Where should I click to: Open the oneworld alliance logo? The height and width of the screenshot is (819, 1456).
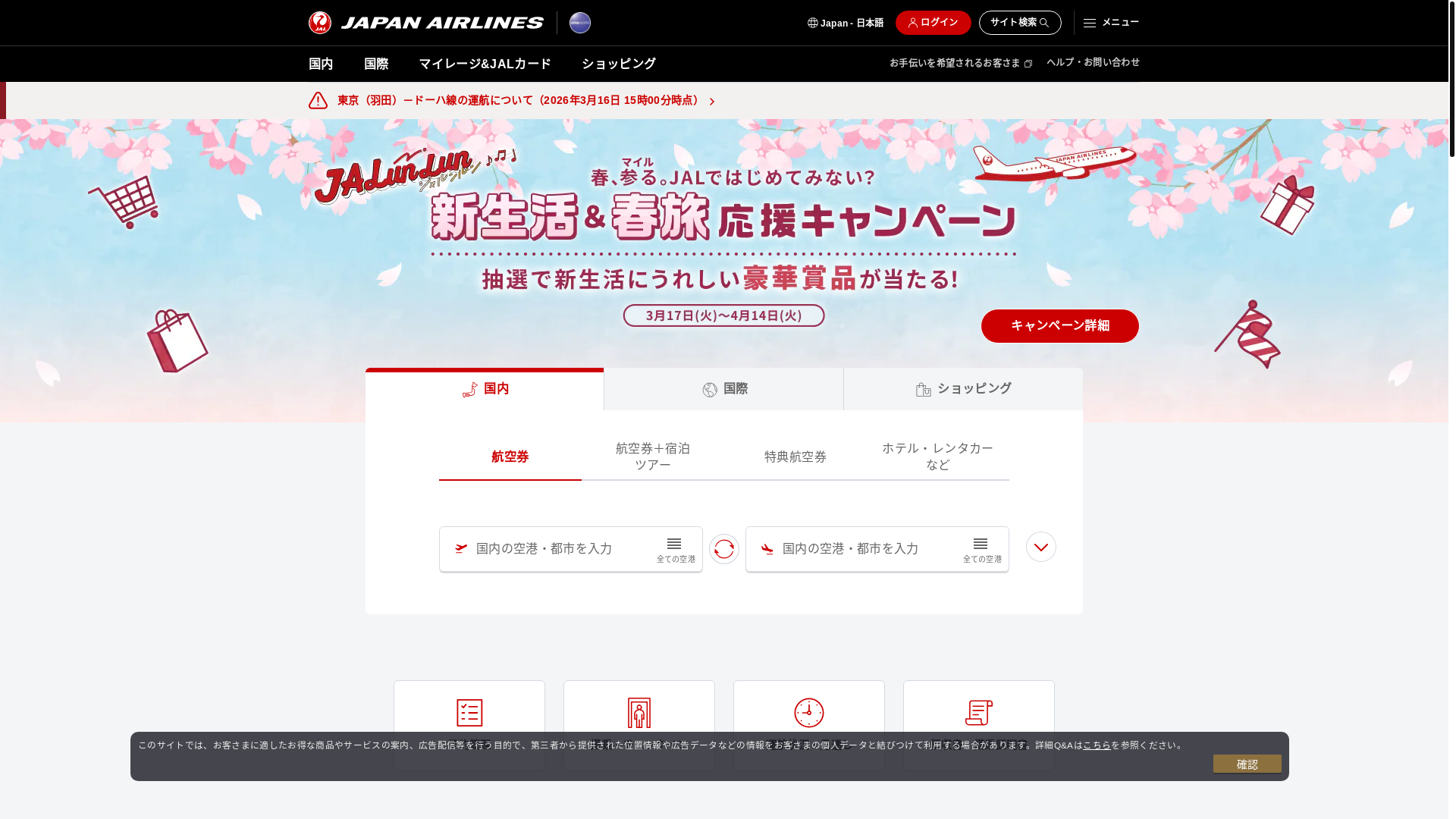pos(580,23)
